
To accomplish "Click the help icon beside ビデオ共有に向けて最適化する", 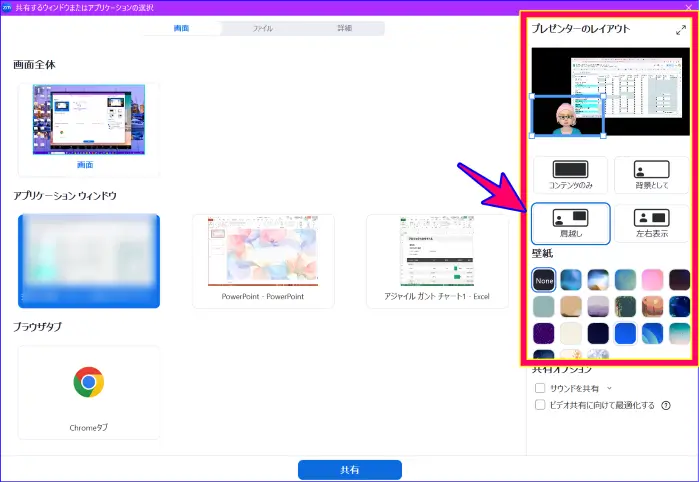I will (x=666, y=405).
